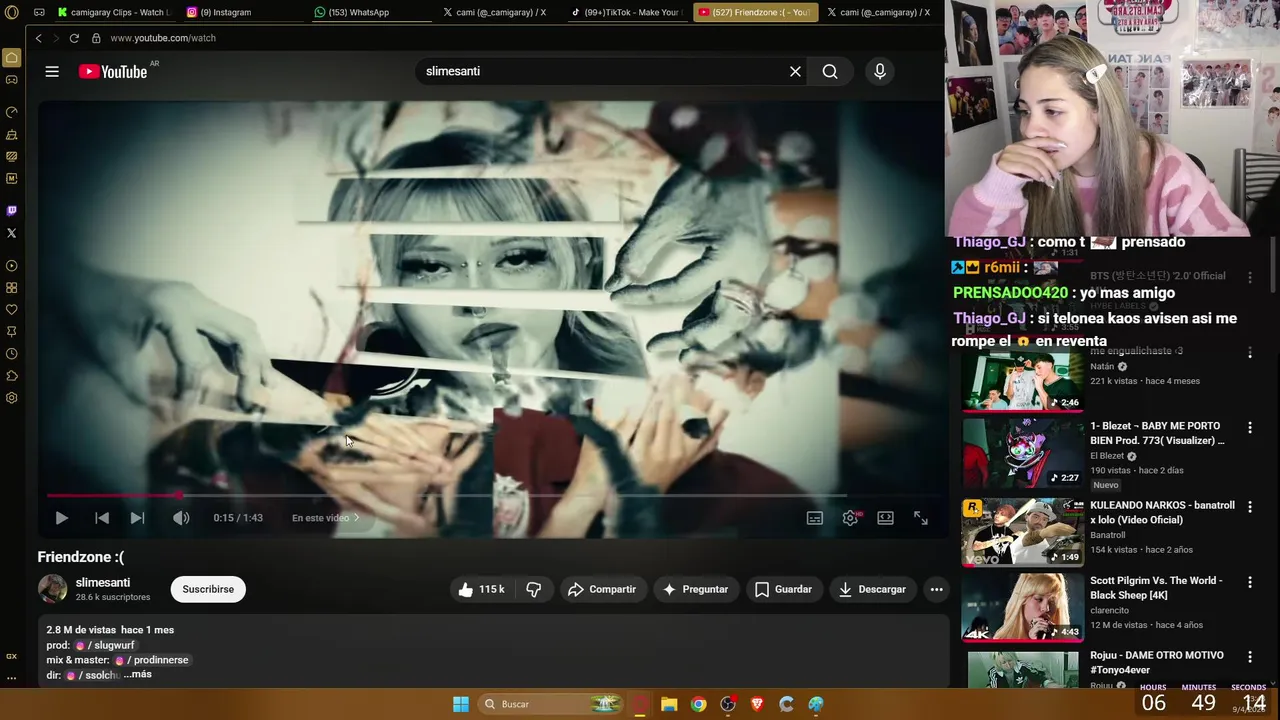This screenshot has width=1280, height=720.
Task: Open YouTube guide hamburger menu
Action: point(52,71)
